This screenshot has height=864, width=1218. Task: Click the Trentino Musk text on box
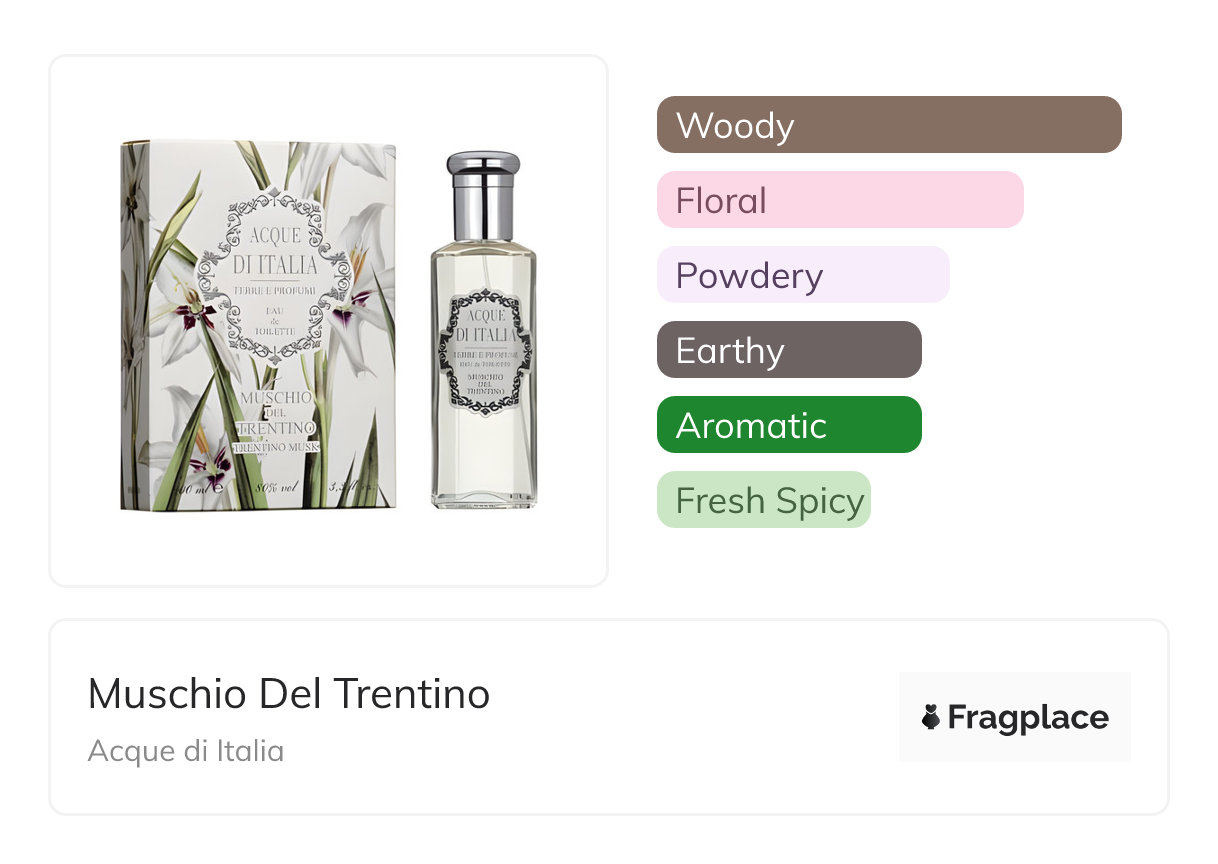[276, 448]
